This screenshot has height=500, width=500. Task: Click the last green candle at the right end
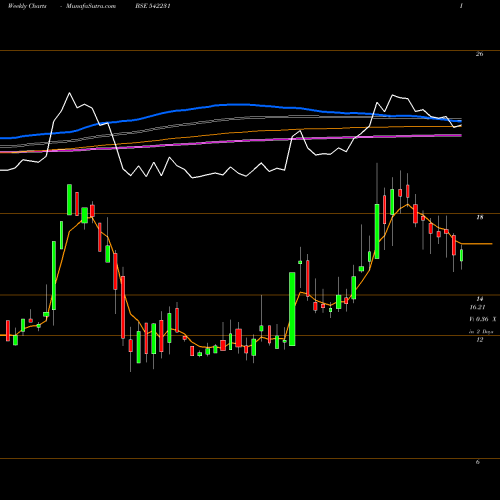click(x=462, y=255)
